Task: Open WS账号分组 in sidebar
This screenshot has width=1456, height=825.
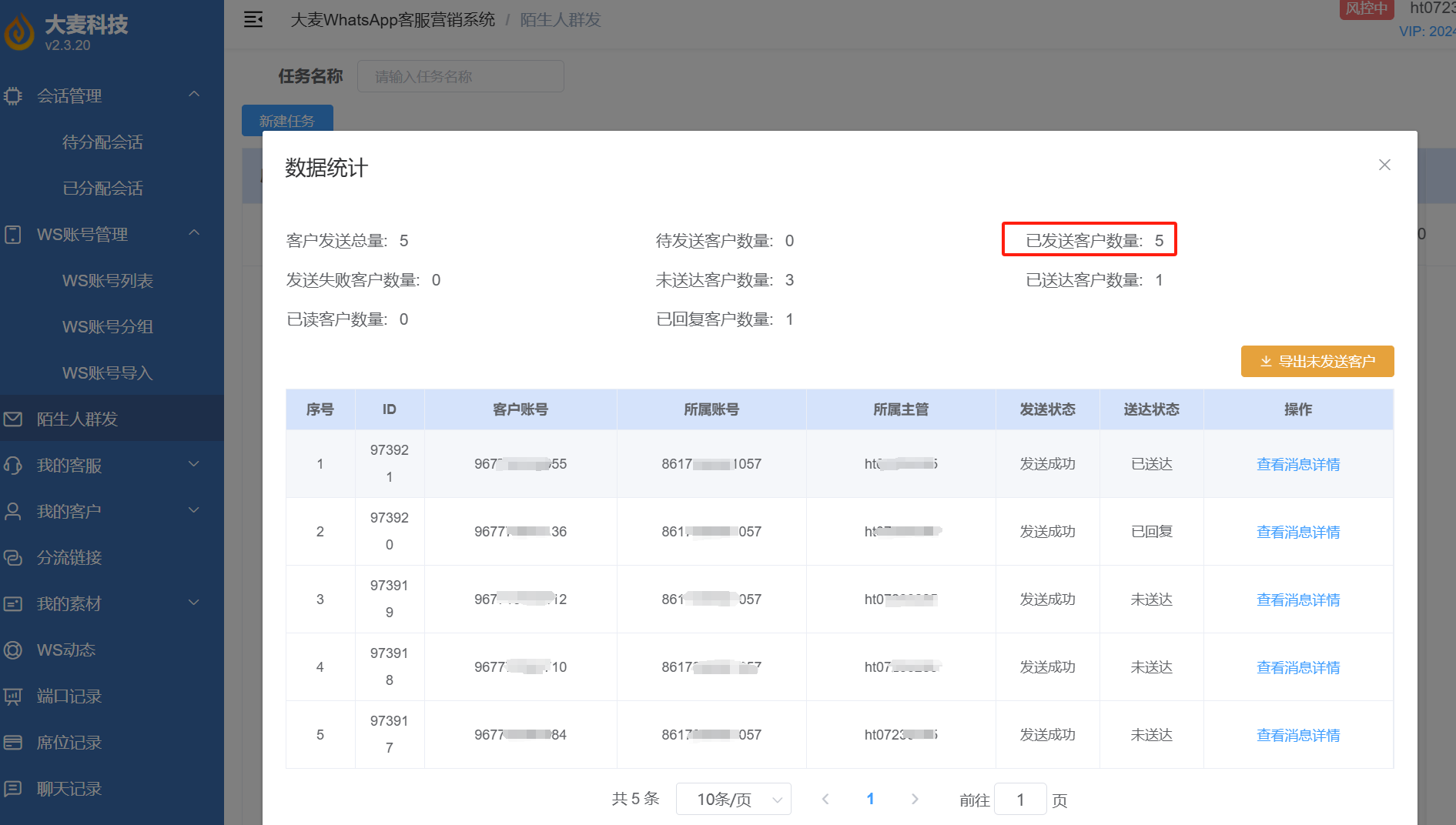Action: 108,327
